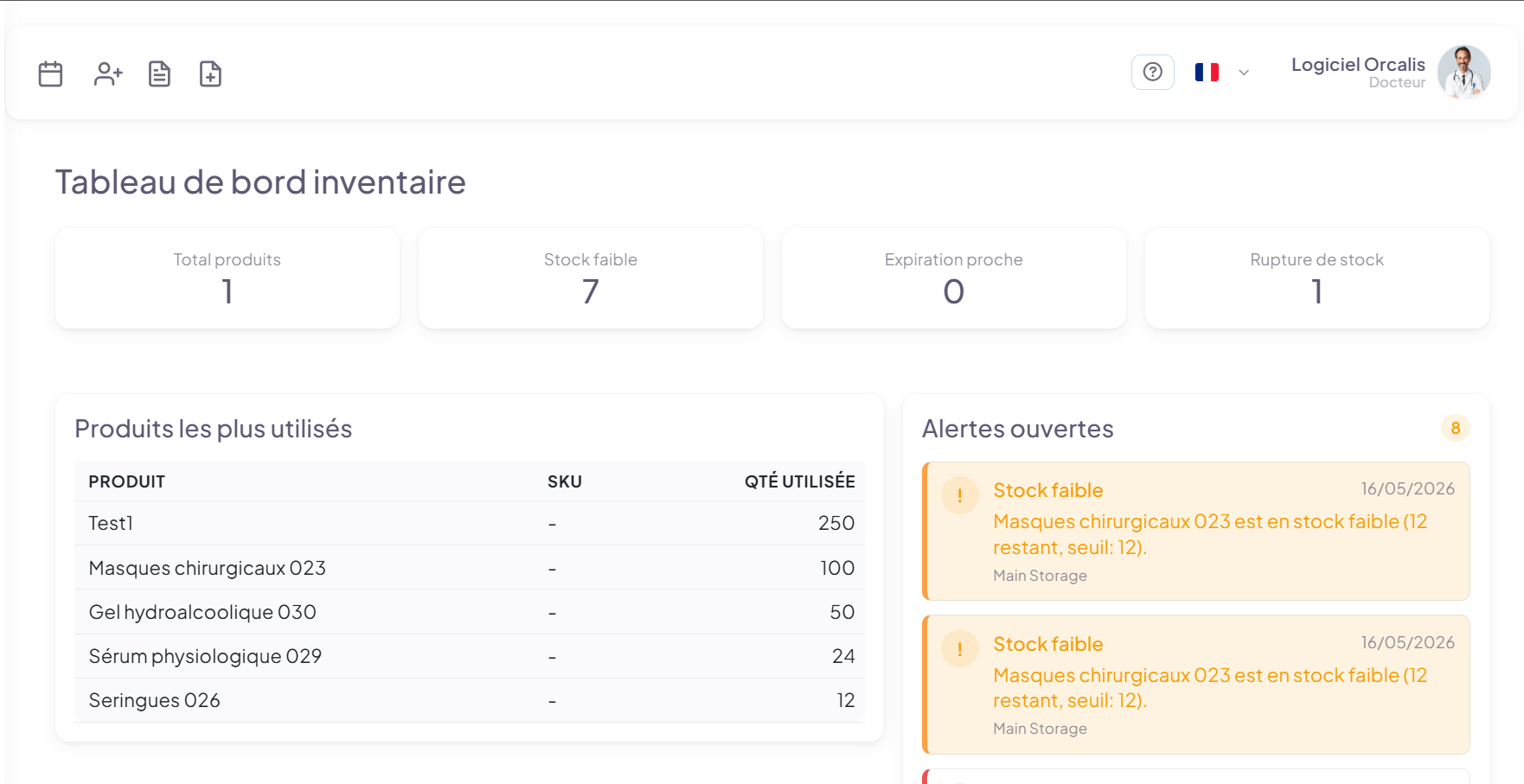This screenshot has width=1524, height=784.
Task: Click the 250 quantity value
Action: click(836, 523)
